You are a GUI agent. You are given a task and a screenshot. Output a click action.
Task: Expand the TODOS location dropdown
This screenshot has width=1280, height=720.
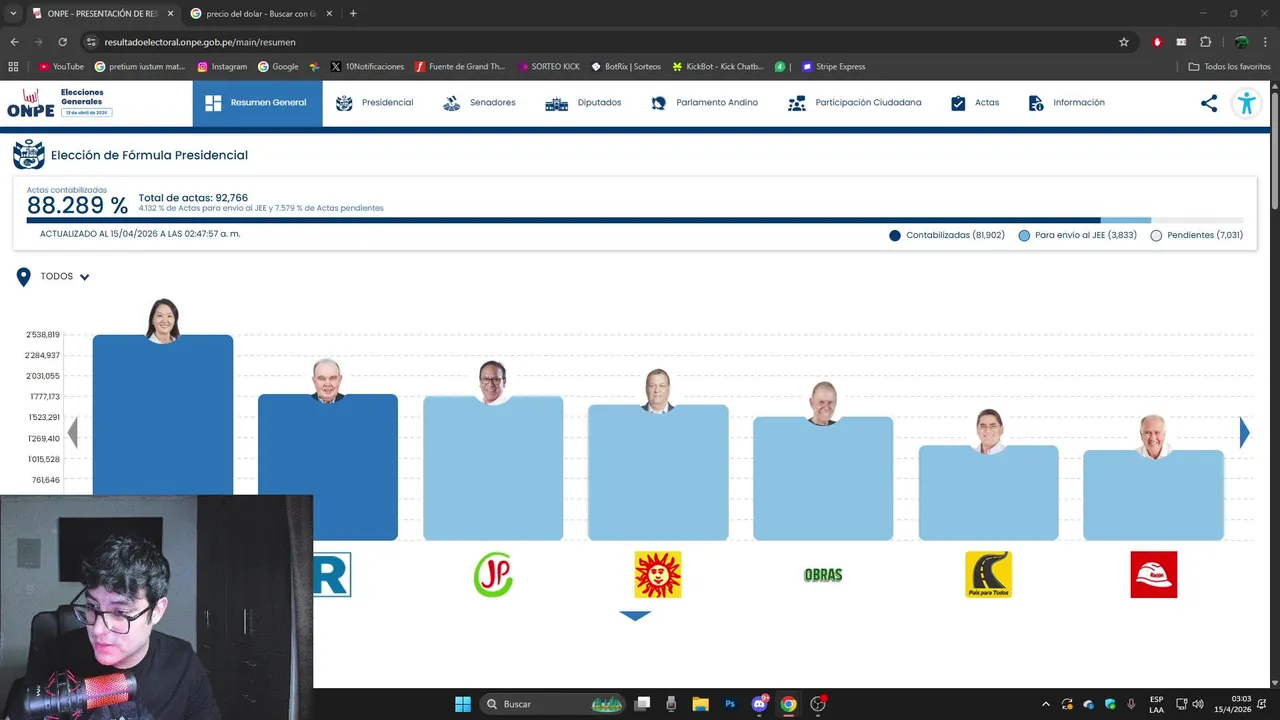[65, 277]
